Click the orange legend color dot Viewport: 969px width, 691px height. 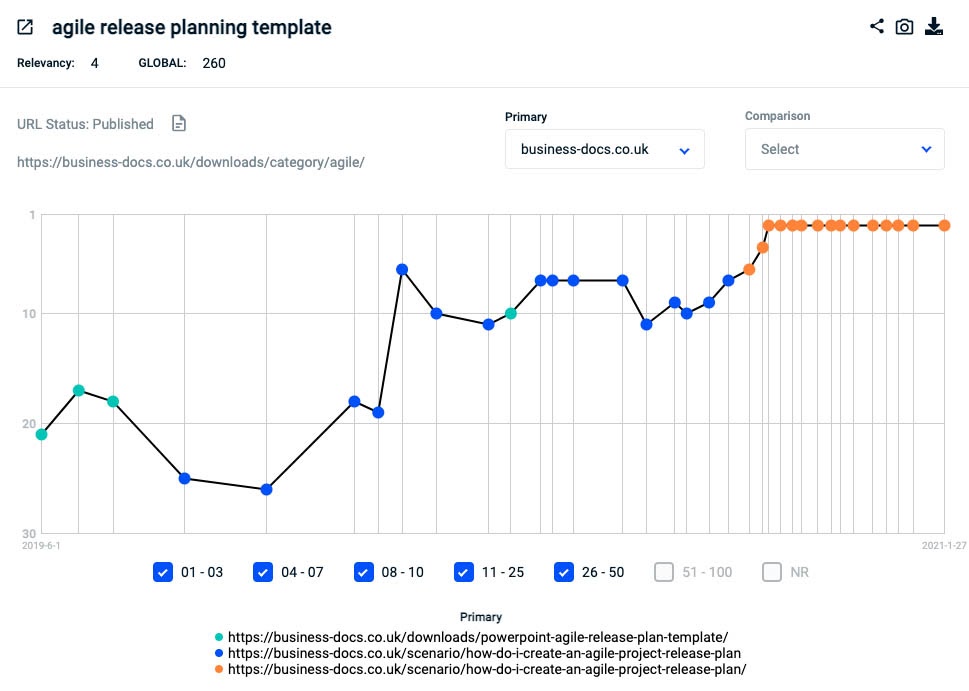click(x=220, y=669)
